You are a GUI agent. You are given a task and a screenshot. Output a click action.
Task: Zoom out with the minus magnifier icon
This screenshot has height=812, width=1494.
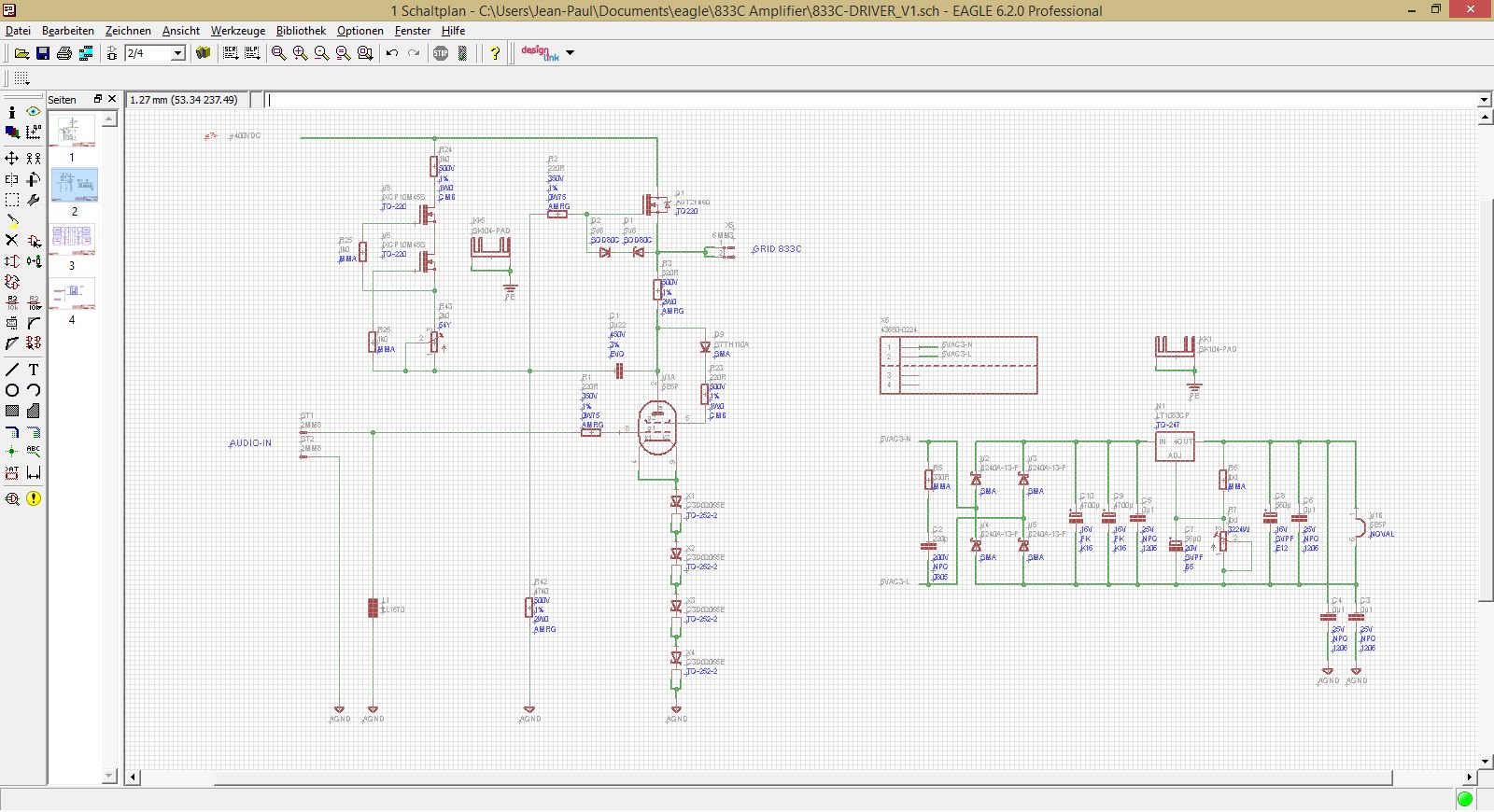tap(321, 53)
